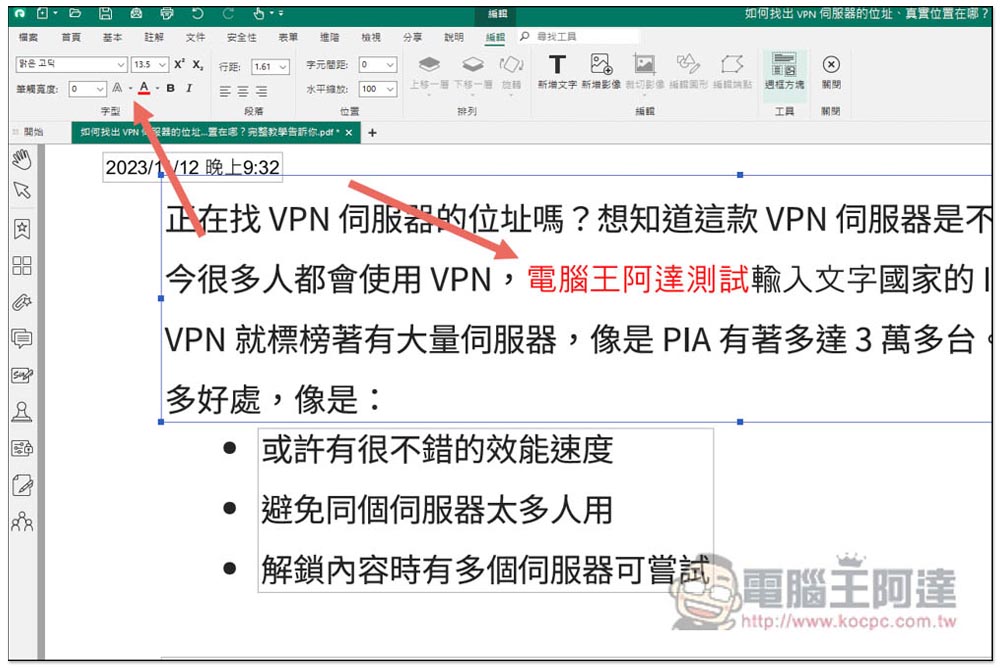1000x668 pixels.
Task: Open the Comments panel in left sidebar
Action: 22,338
